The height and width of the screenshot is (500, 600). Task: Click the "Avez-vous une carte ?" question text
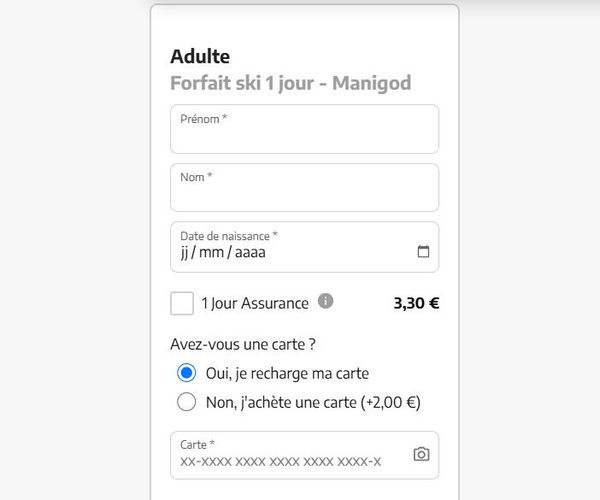(243, 344)
